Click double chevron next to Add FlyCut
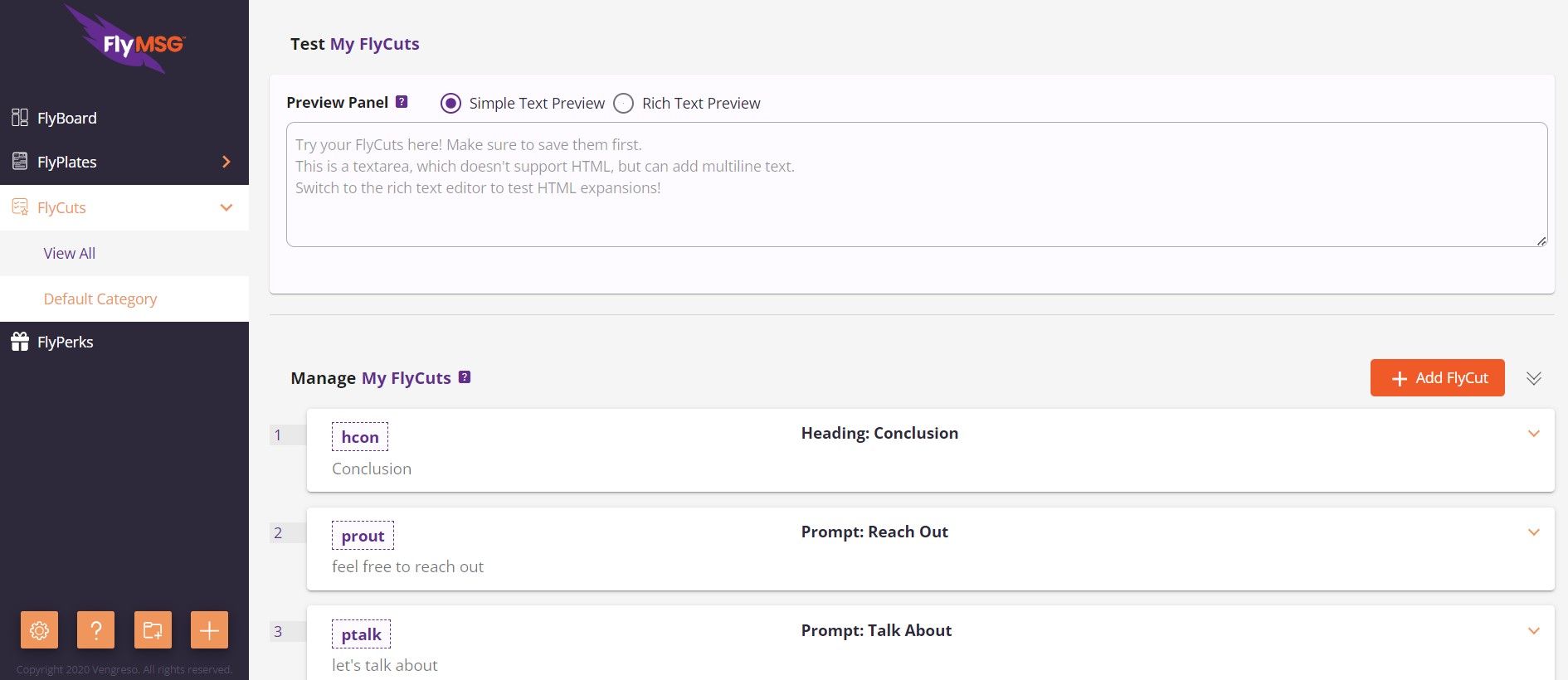 [1534, 378]
